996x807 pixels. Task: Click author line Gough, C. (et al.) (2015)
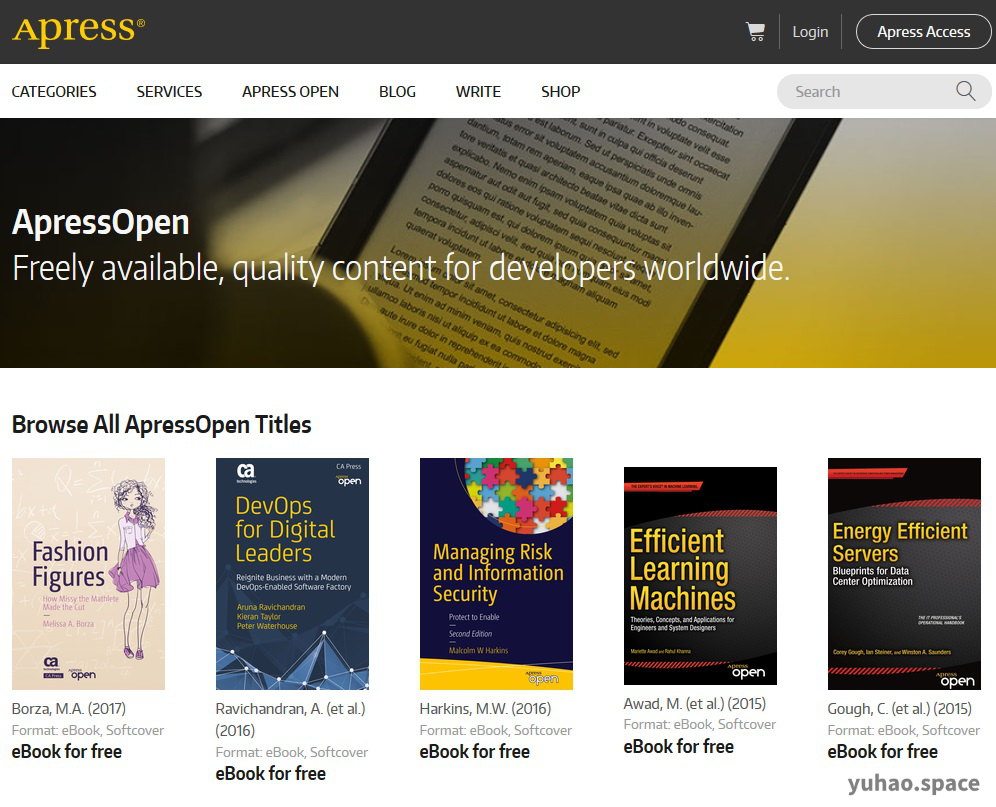pyautogui.click(x=899, y=709)
